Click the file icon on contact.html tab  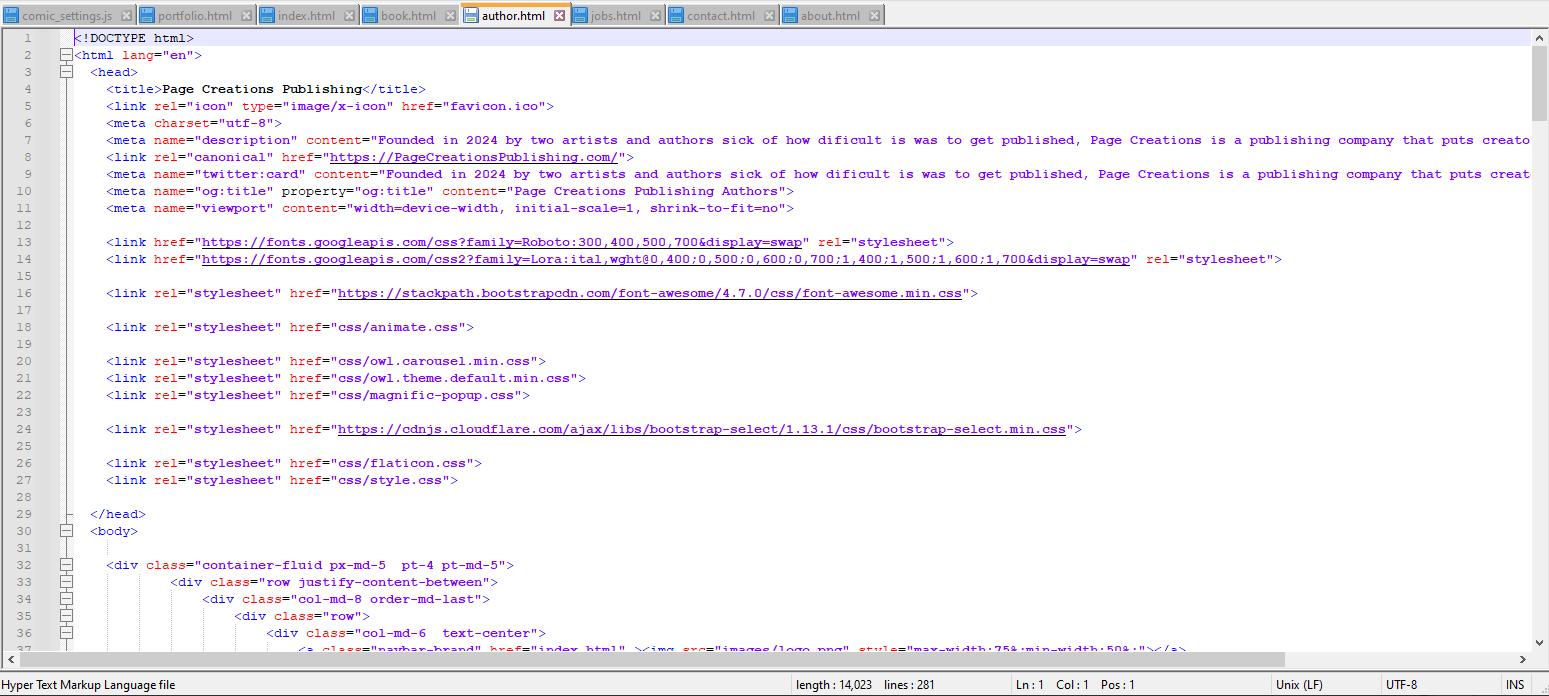pos(675,16)
